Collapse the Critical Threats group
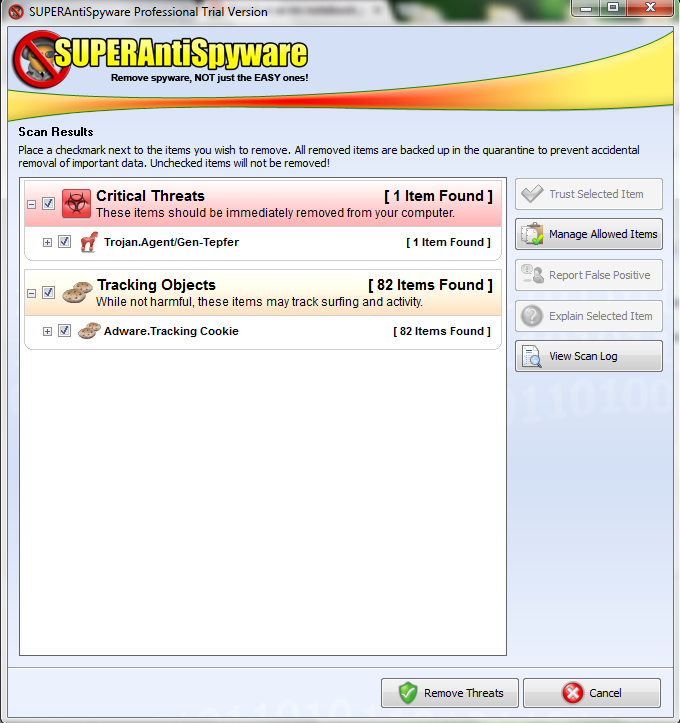Viewport: 680px width, 723px height. [x=31, y=204]
